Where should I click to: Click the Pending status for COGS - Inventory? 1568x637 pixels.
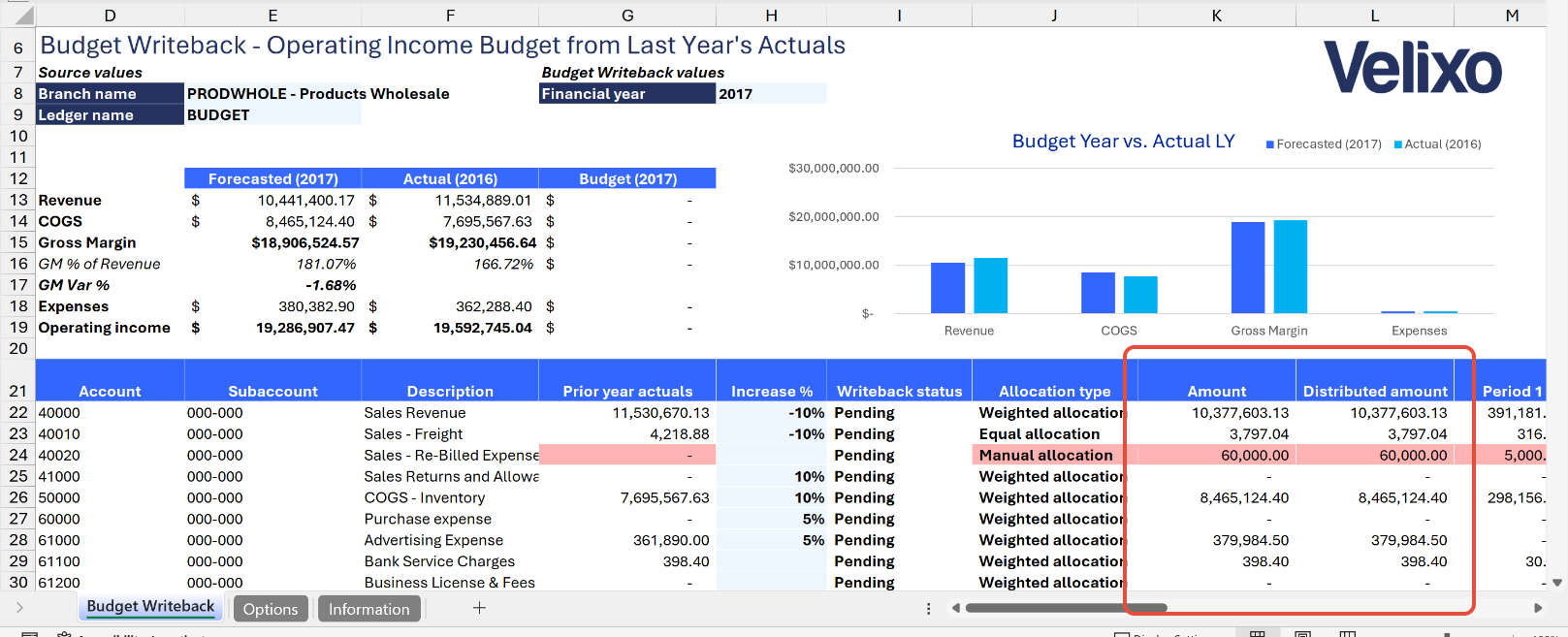click(899, 497)
